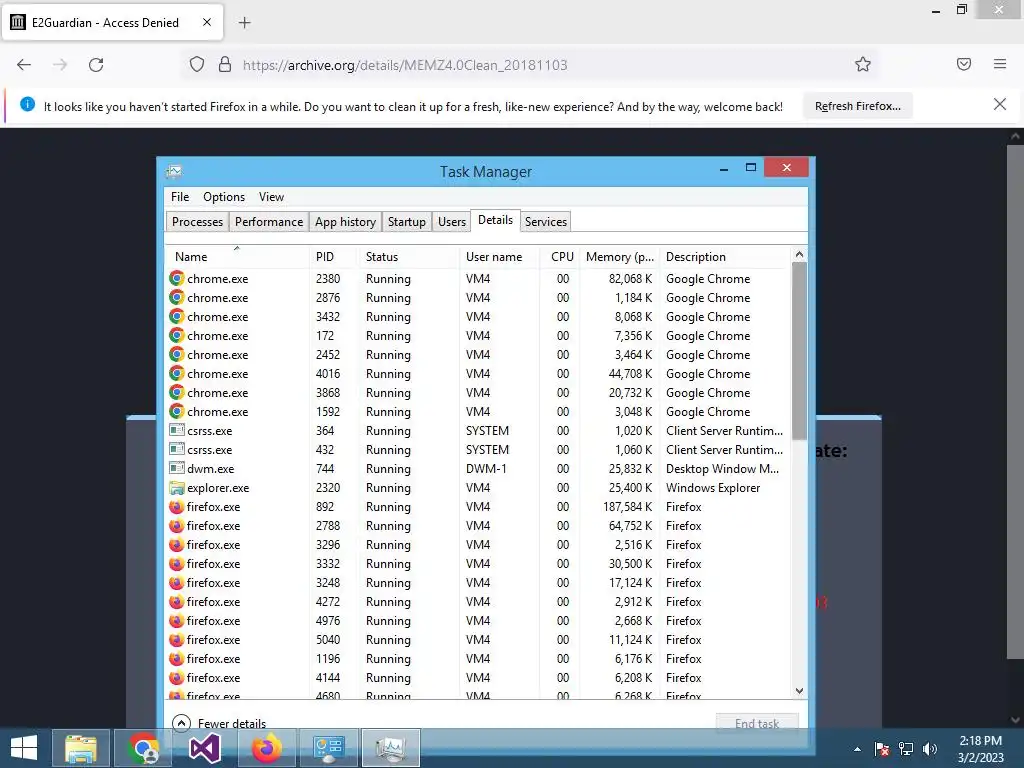Reload the current Firefox page
The image size is (1024, 768).
click(x=96, y=65)
